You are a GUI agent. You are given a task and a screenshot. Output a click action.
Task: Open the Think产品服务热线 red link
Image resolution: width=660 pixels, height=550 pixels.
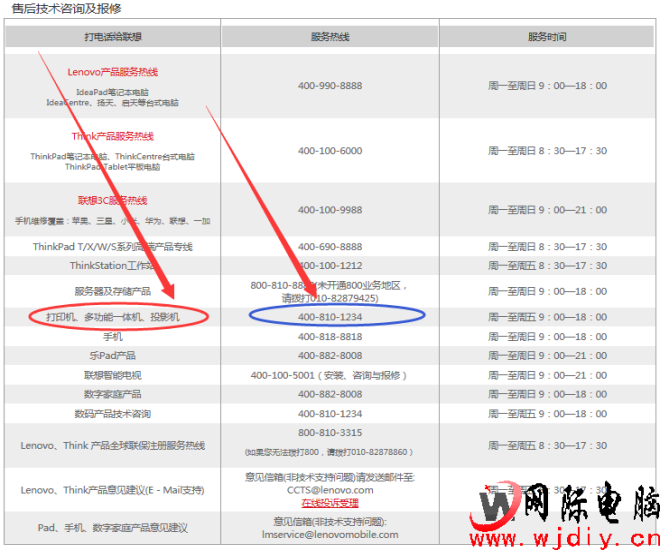[x=112, y=136]
